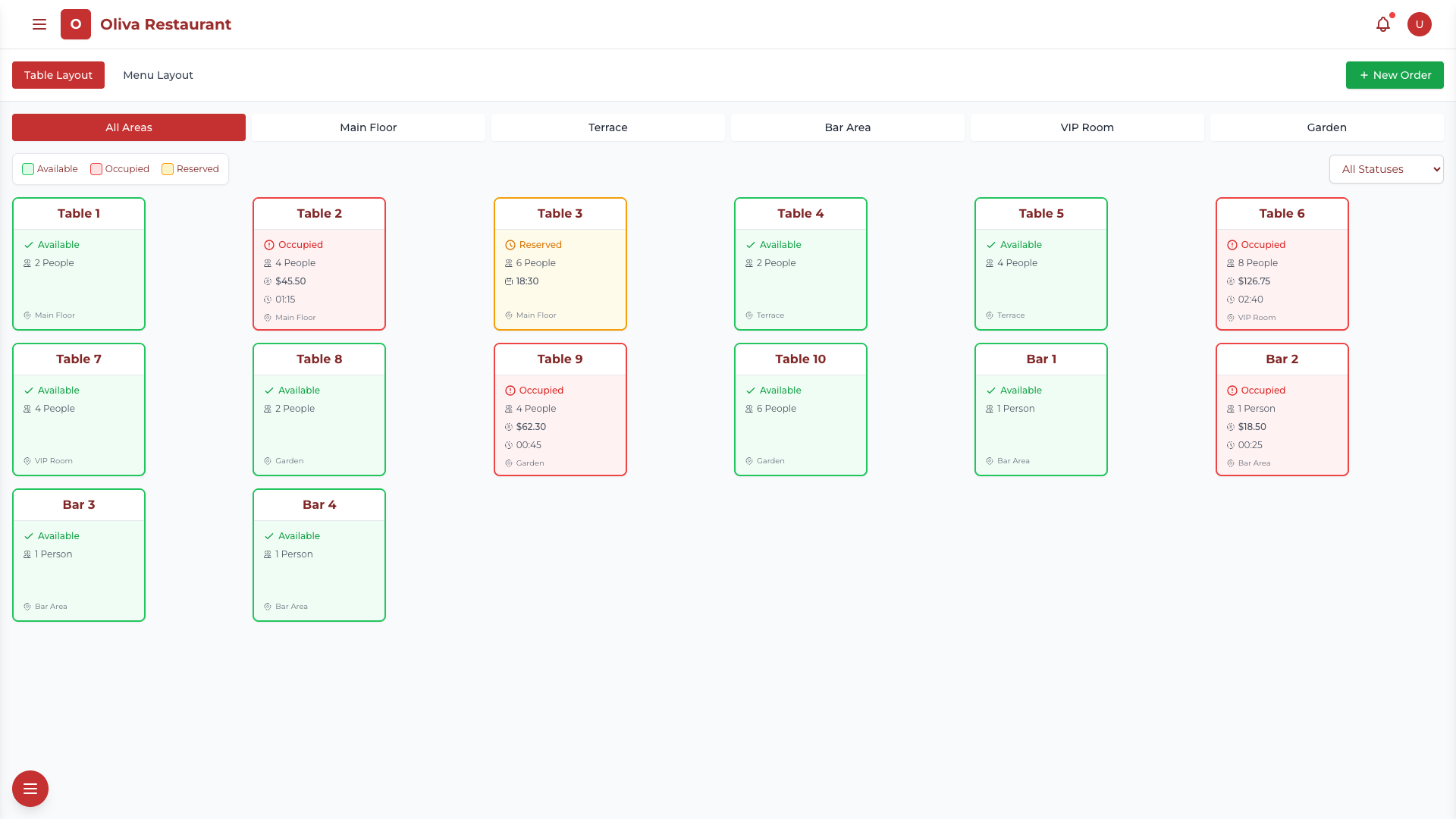Open the hamburger menu in header
This screenshot has height=819, width=1456.
(x=39, y=24)
